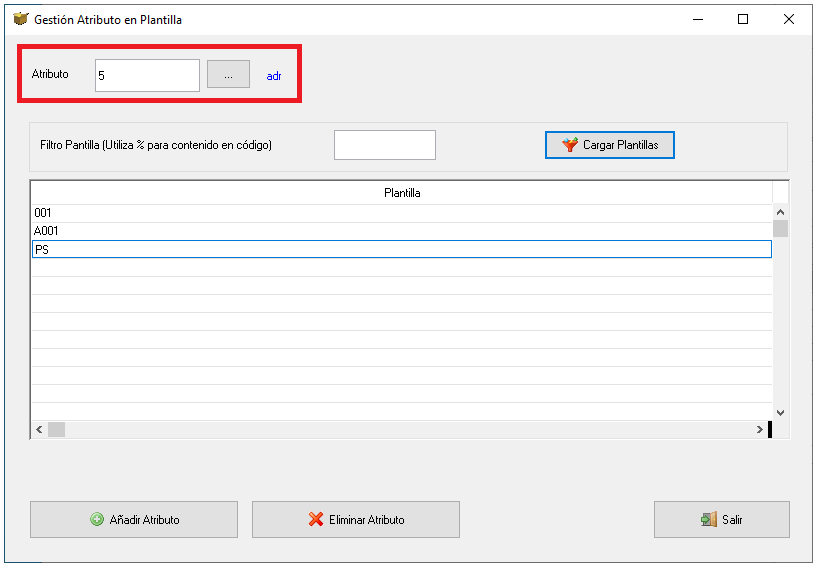Click the horizontal scrollbar right arrow
Viewport: 817px width, 563px height.
(x=759, y=430)
